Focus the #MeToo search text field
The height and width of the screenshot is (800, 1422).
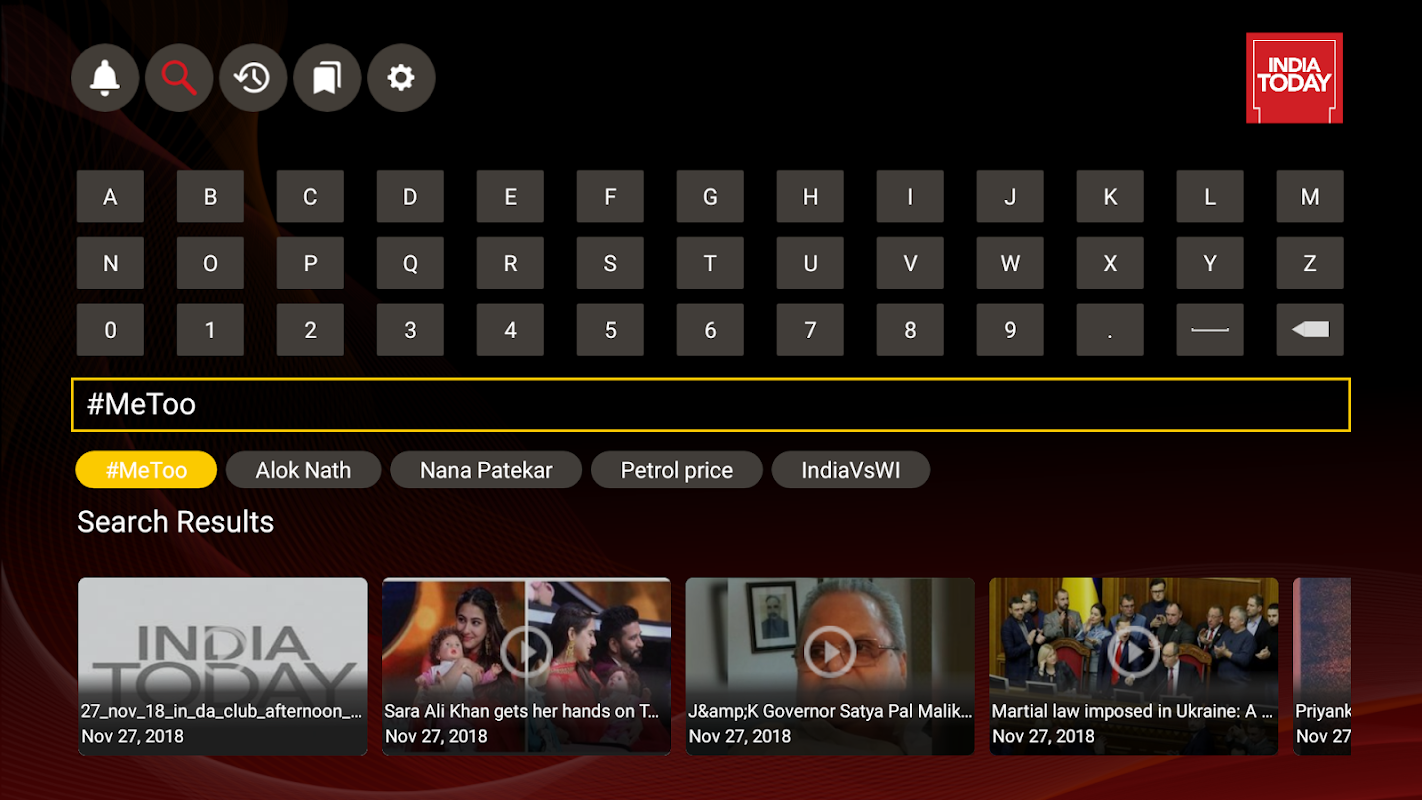click(x=711, y=405)
